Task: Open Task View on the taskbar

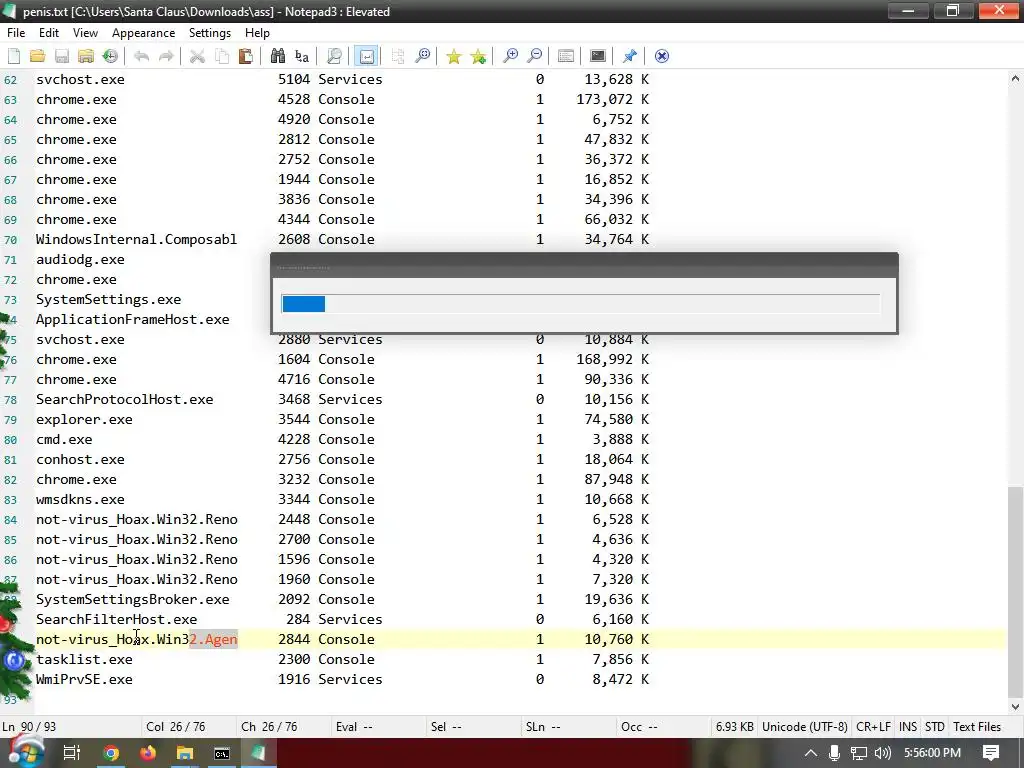Action: coord(71,753)
